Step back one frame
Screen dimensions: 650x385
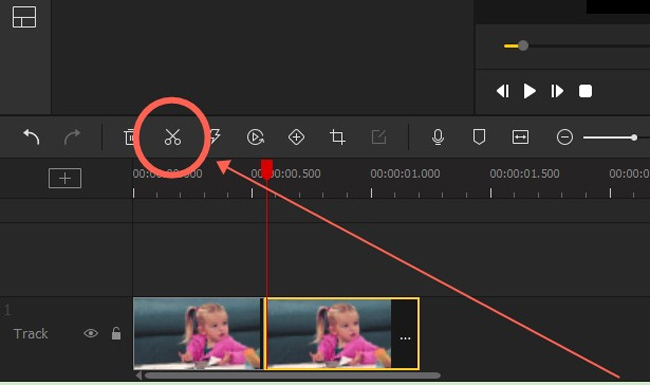[x=503, y=91]
